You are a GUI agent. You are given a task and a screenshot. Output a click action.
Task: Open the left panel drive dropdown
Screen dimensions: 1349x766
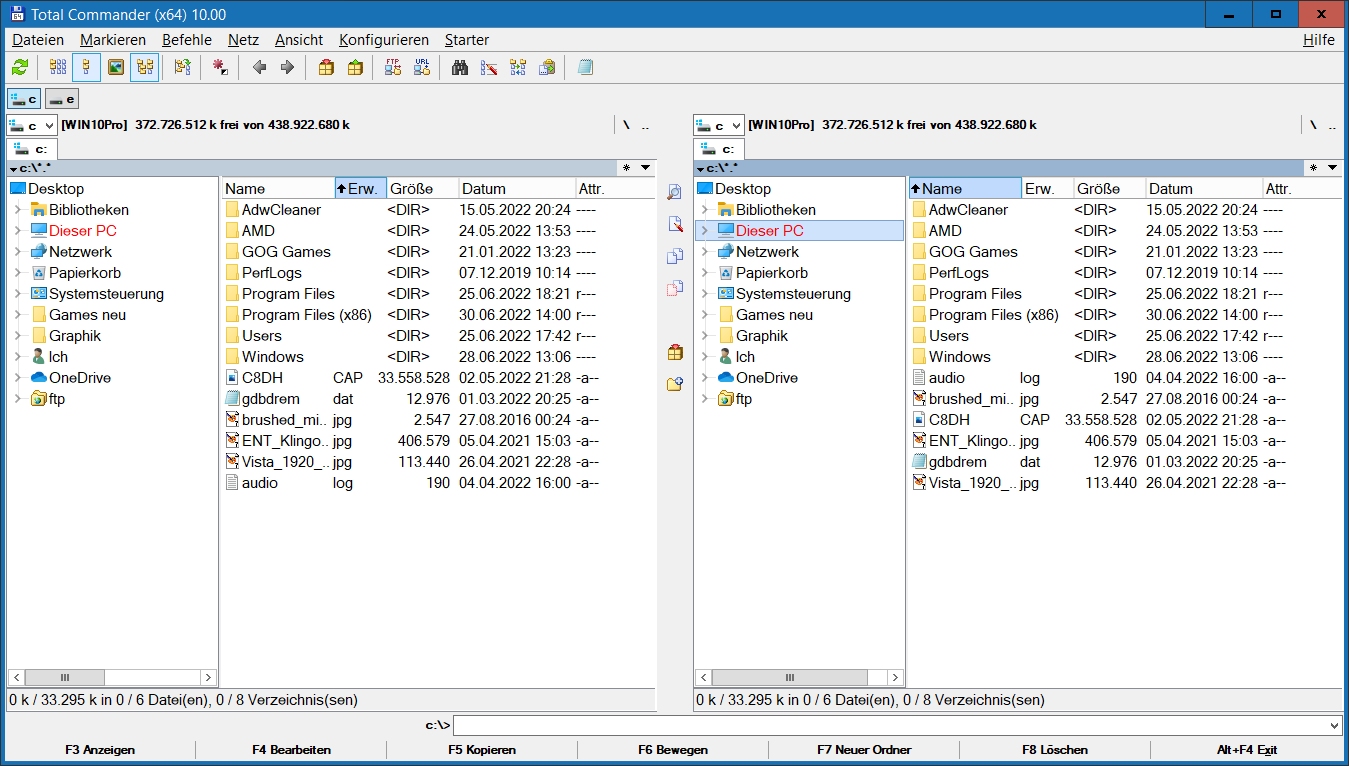(47, 126)
